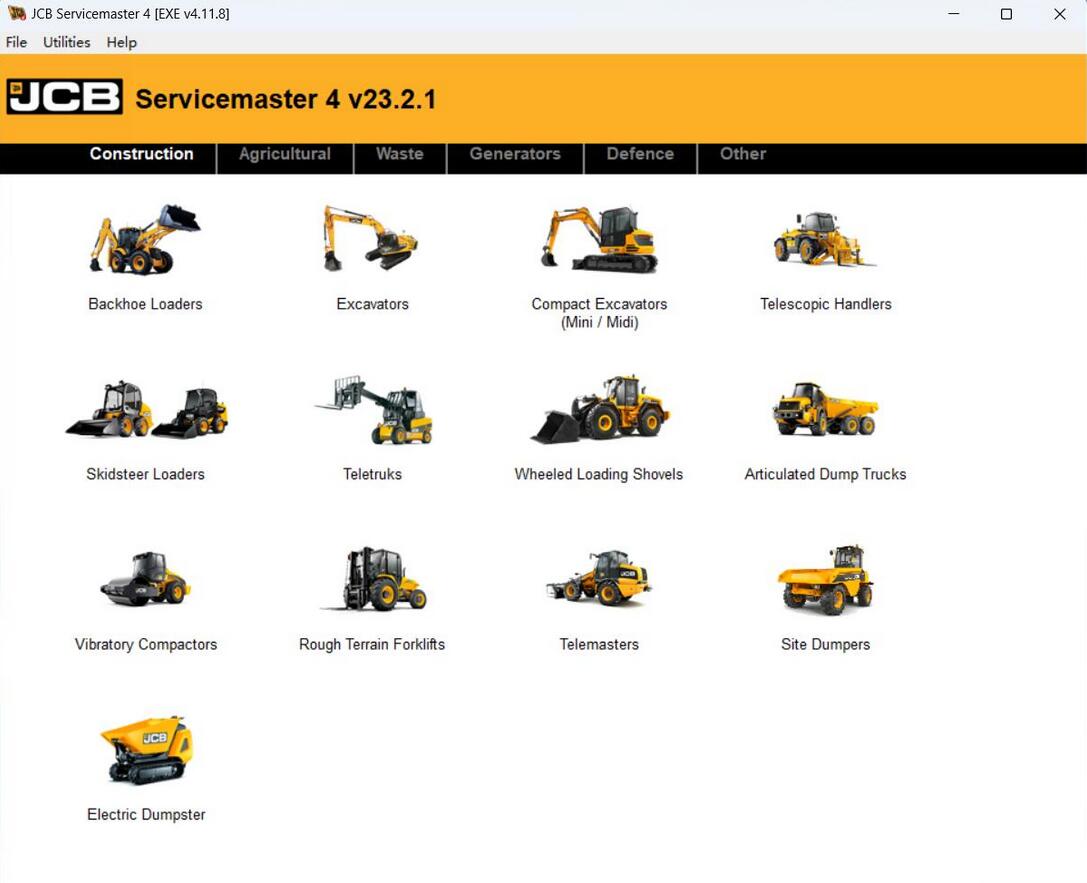Viewport: 1087px width, 883px height.
Task: Click the Site Dumpers text label
Action: [826, 645]
